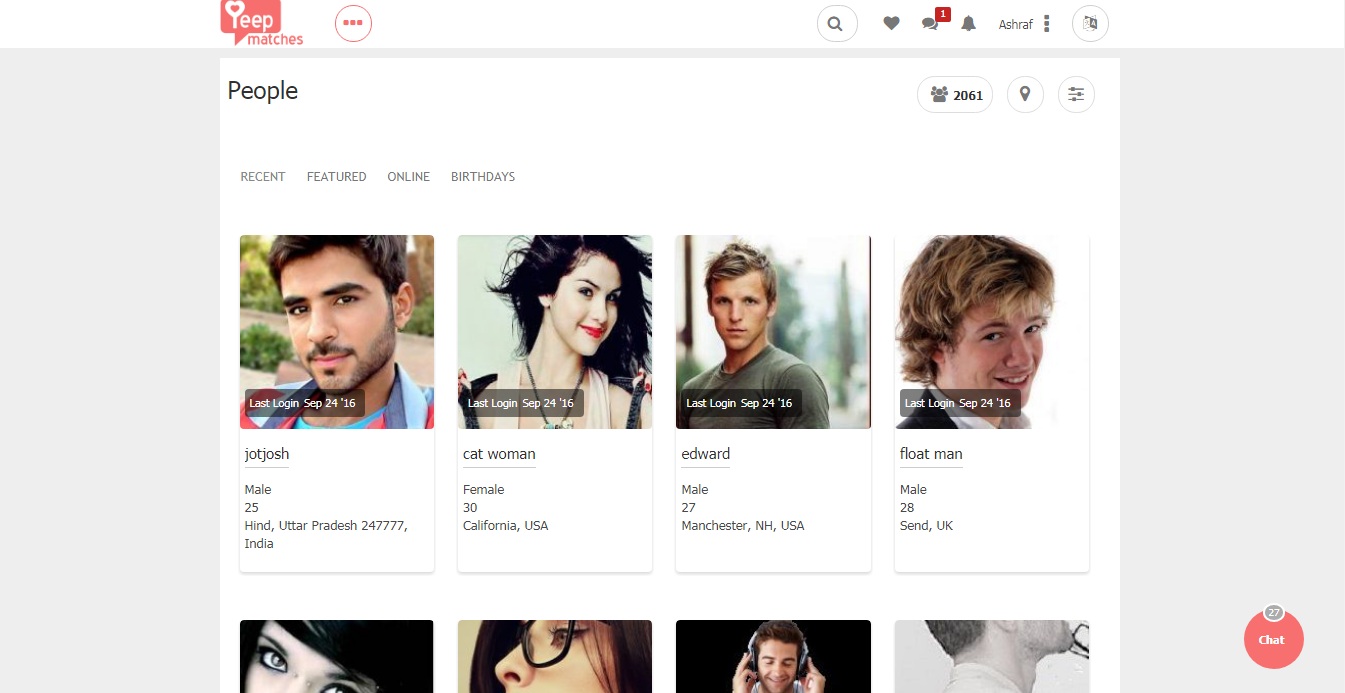Image resolution: width=1345 pixels, height=693 pixels.
Task: Click age 28 under float man
Action: (907, 508)
